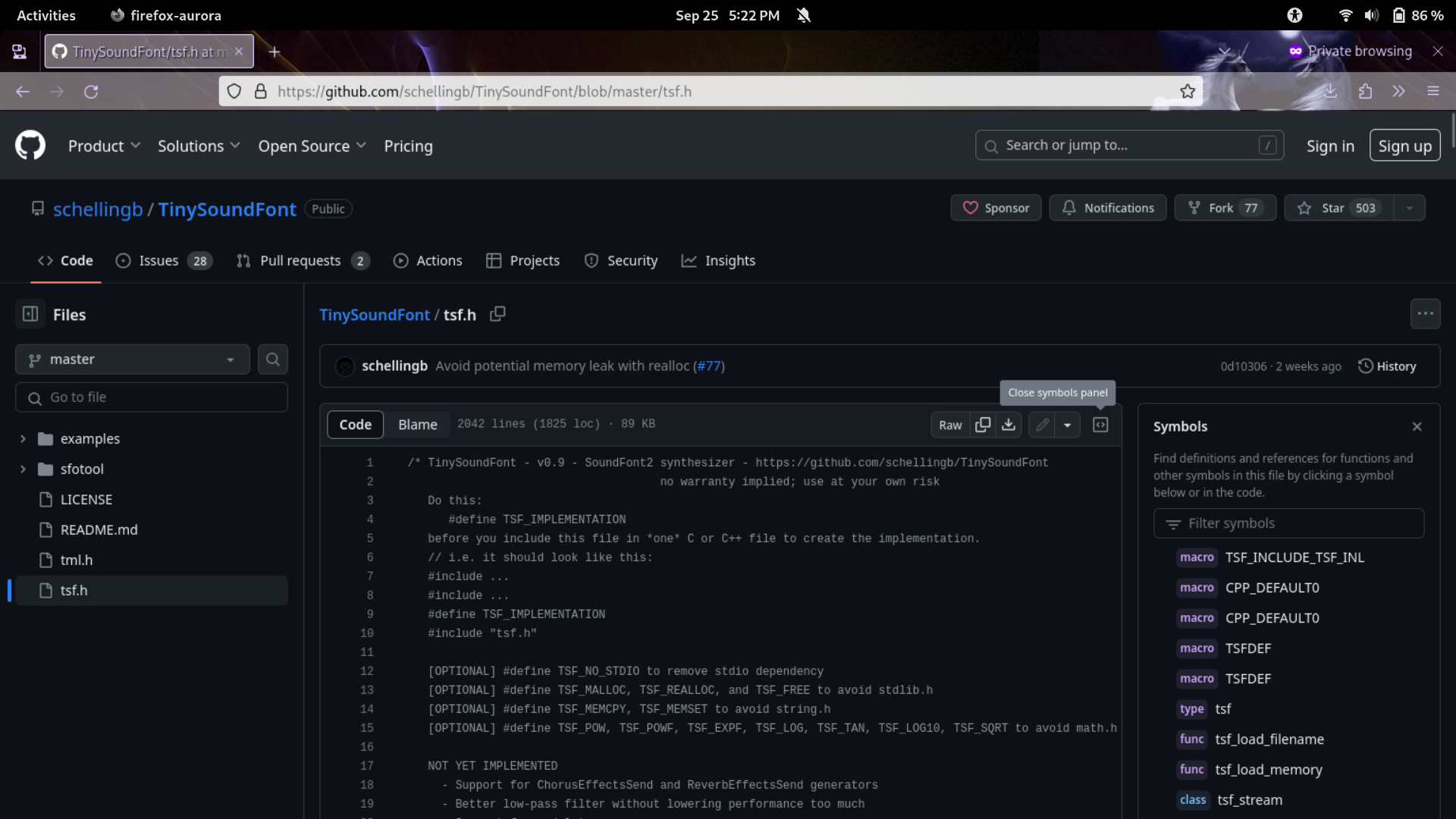
Task: Collapse the Files side panel
Action: (30, 314)
